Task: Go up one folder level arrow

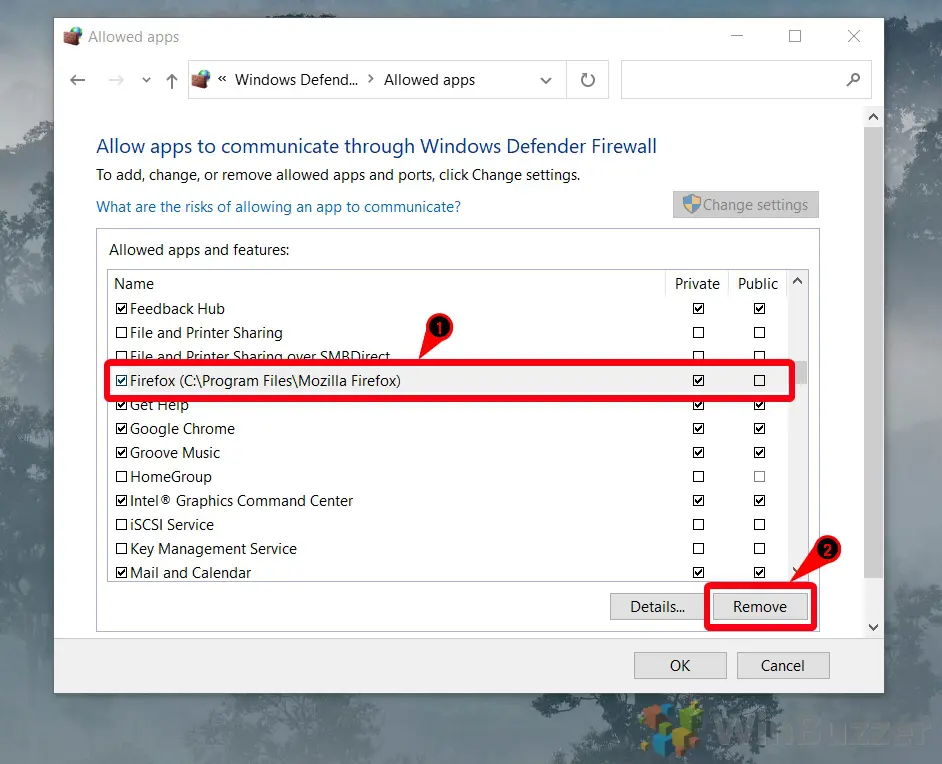Action: click(172, 80)
